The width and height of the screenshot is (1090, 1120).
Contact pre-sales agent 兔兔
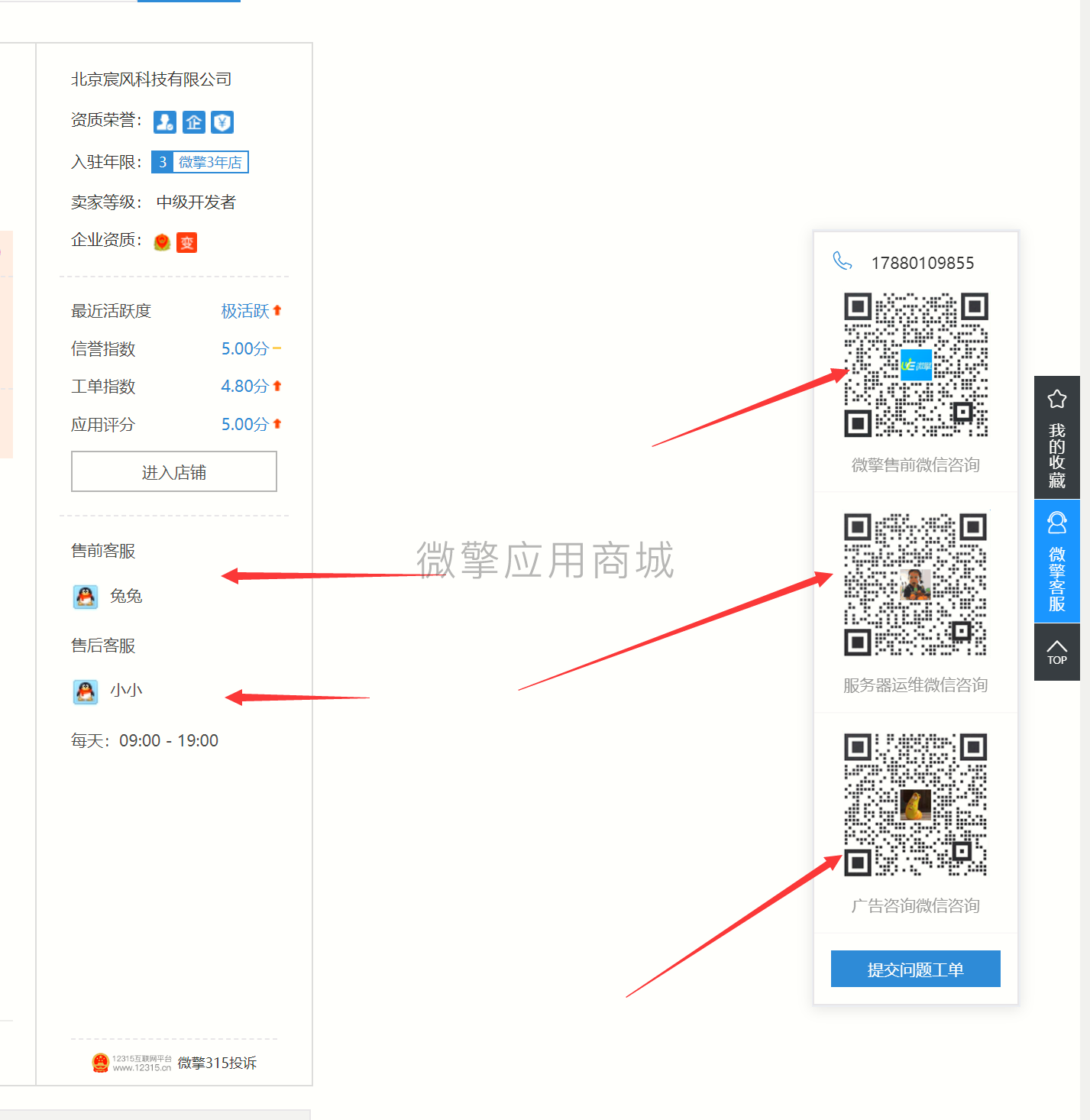coord(126,596)
